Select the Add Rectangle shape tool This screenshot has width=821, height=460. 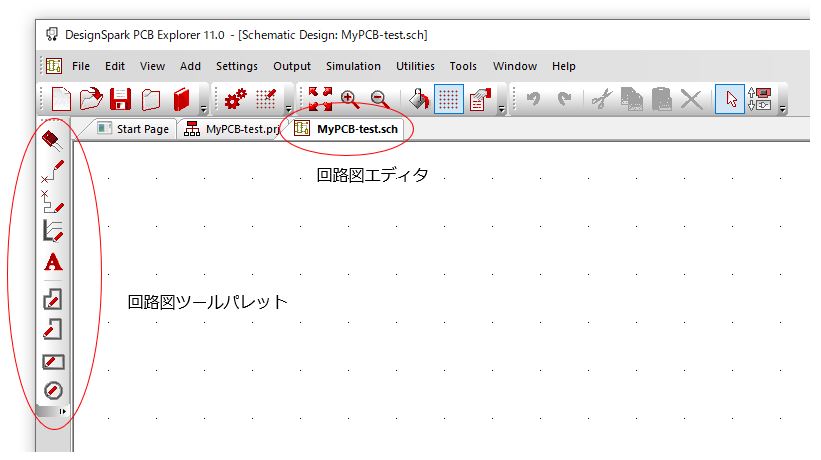click(x=53, y=361)
